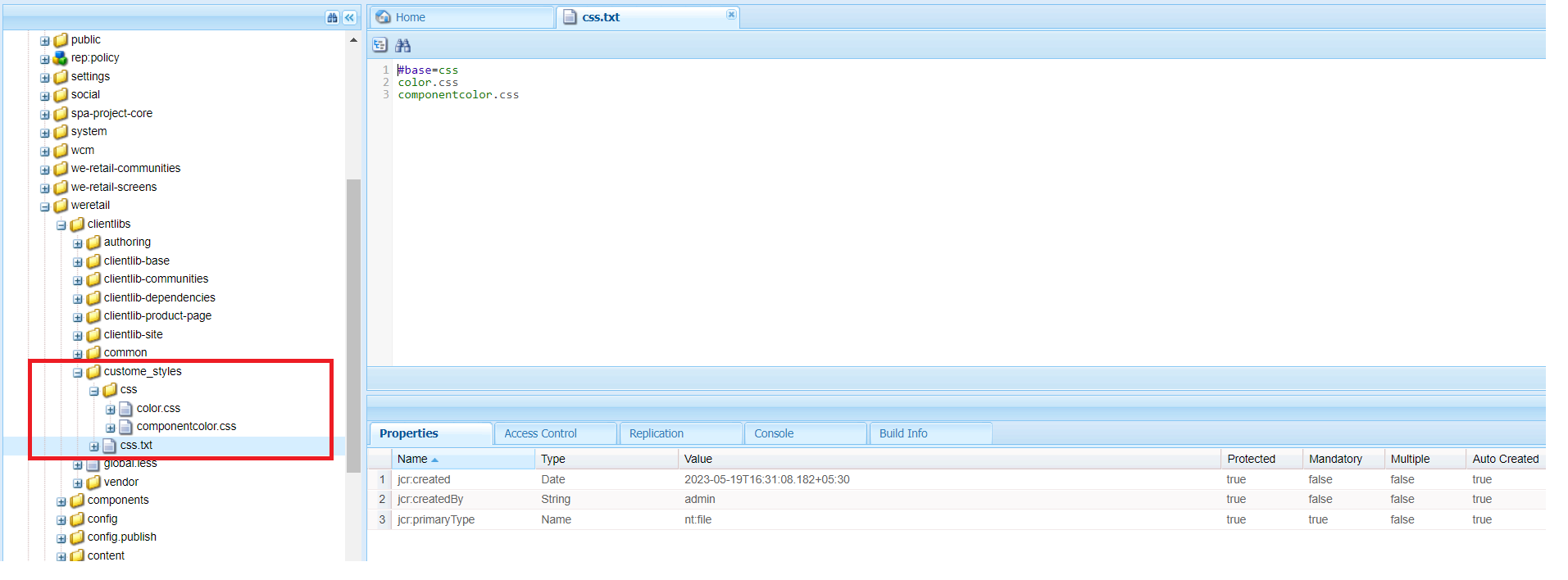This screenshot has width=1568, height=580.
Task: Click the rep:policy node icon
Action: point(61,58)
